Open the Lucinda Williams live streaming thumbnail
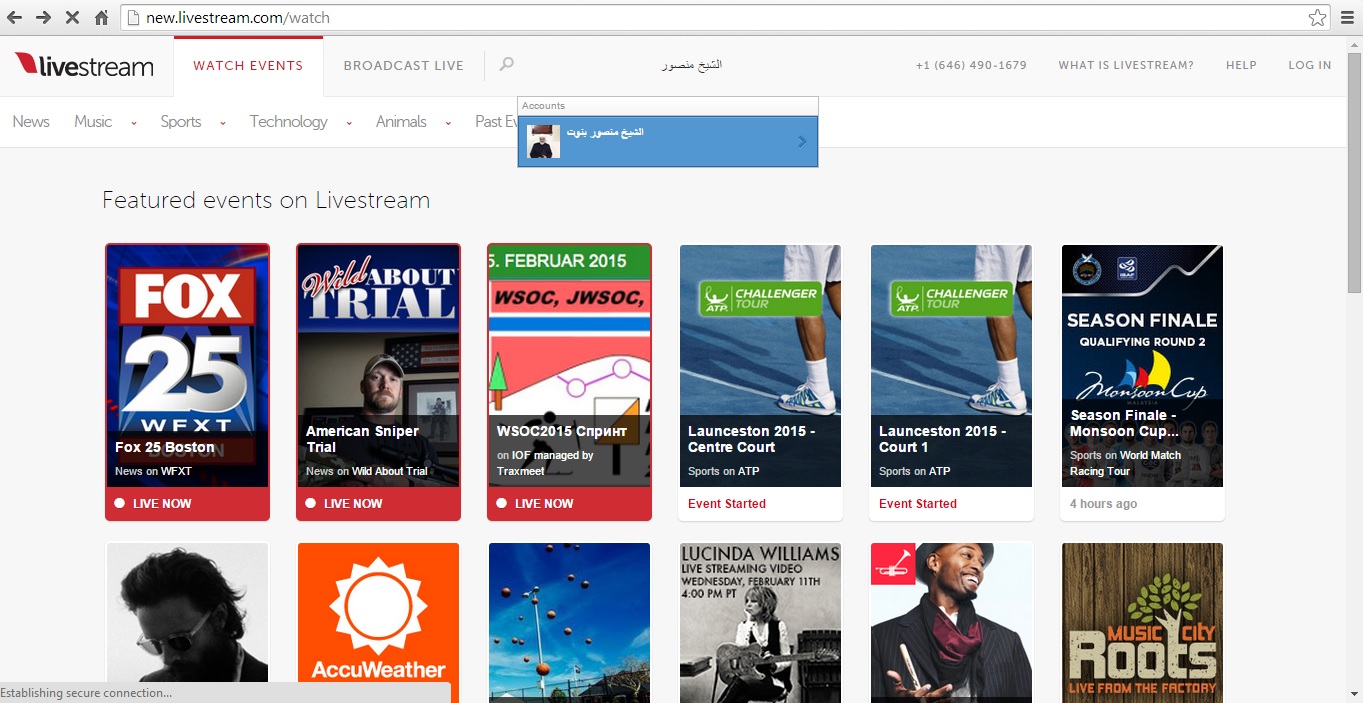 760,622
